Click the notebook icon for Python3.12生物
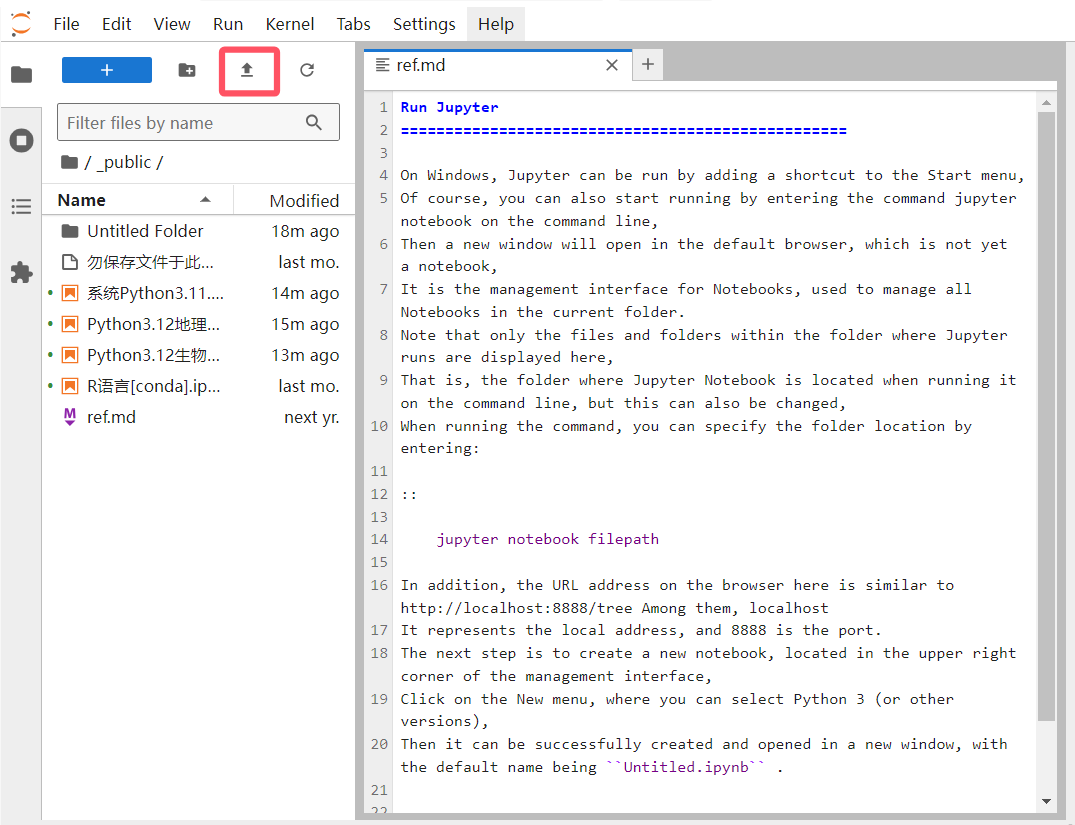This screenshot has width=1075, height=825. click(69, 355)
